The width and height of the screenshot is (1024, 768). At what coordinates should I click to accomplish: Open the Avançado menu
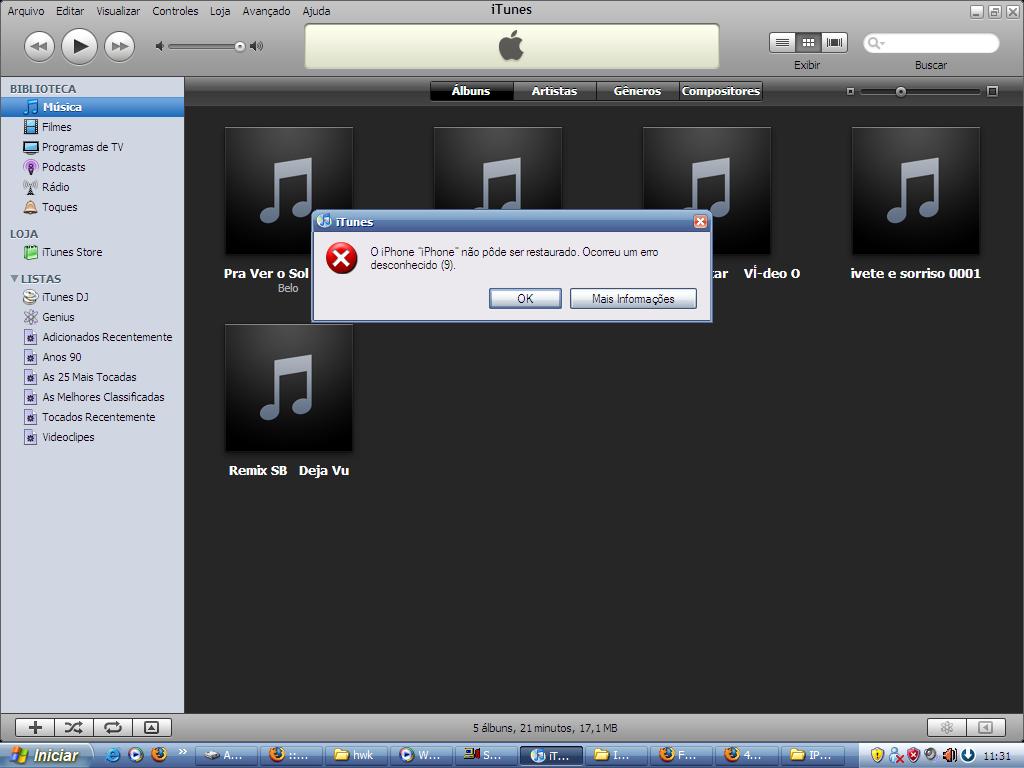coord(266,11)
